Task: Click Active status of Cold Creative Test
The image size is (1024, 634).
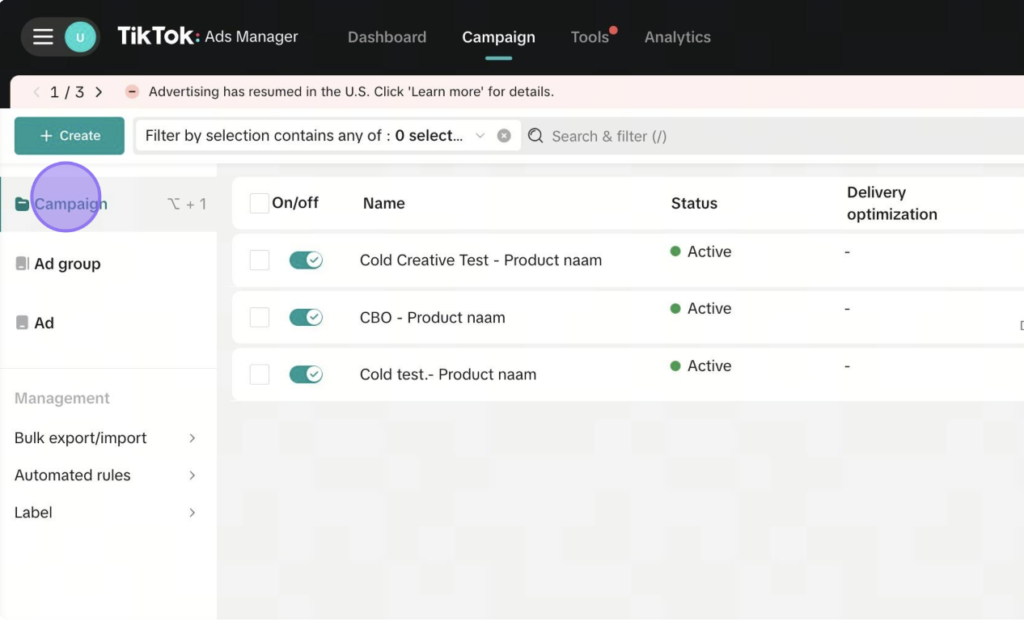Action: (701, 251)
